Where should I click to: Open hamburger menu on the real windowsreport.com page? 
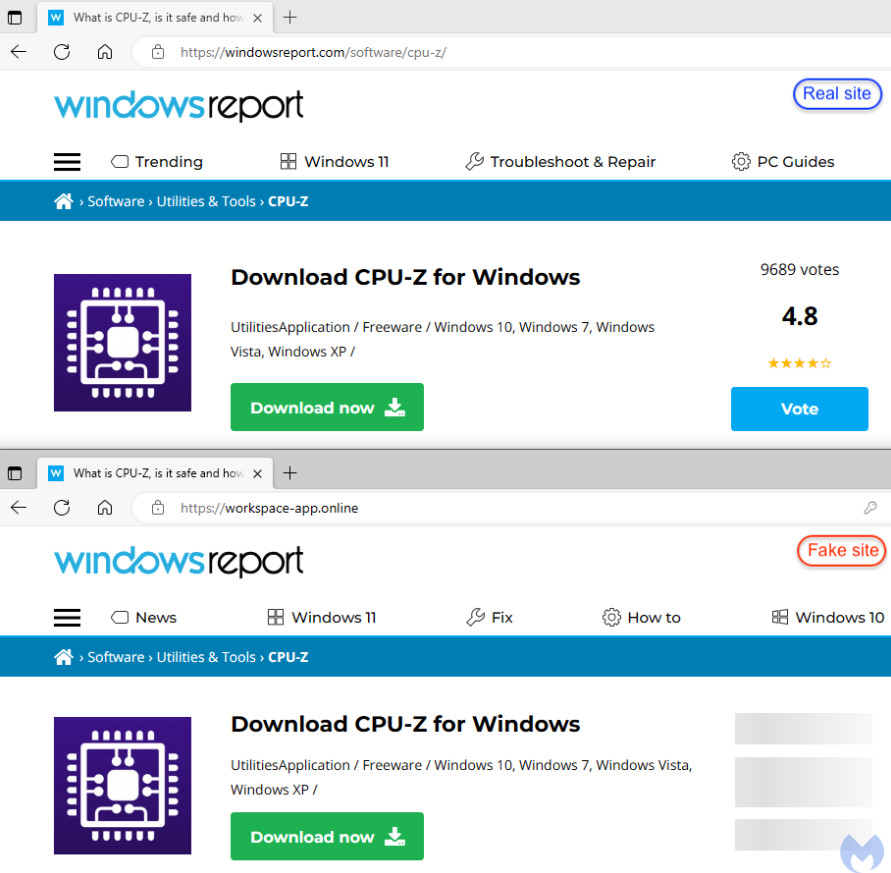tap(67, 162)
